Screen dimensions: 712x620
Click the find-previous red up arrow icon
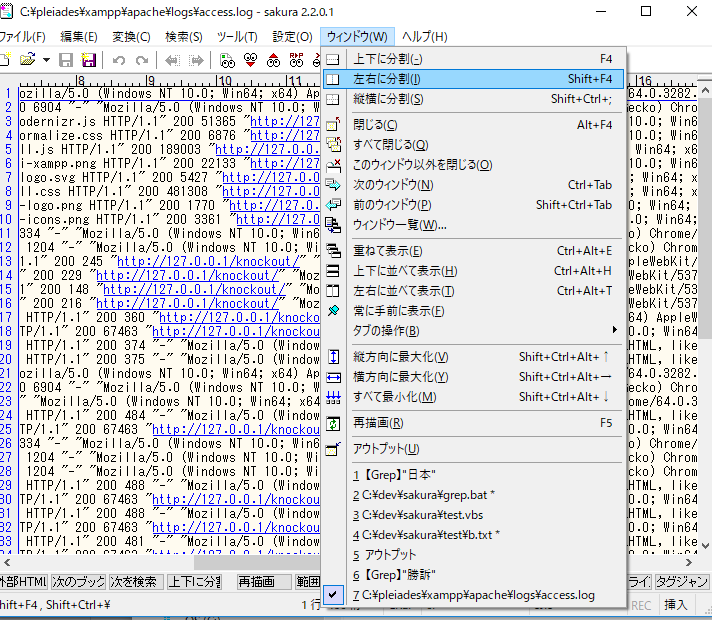pyautogui.click(x=273, y=60)
